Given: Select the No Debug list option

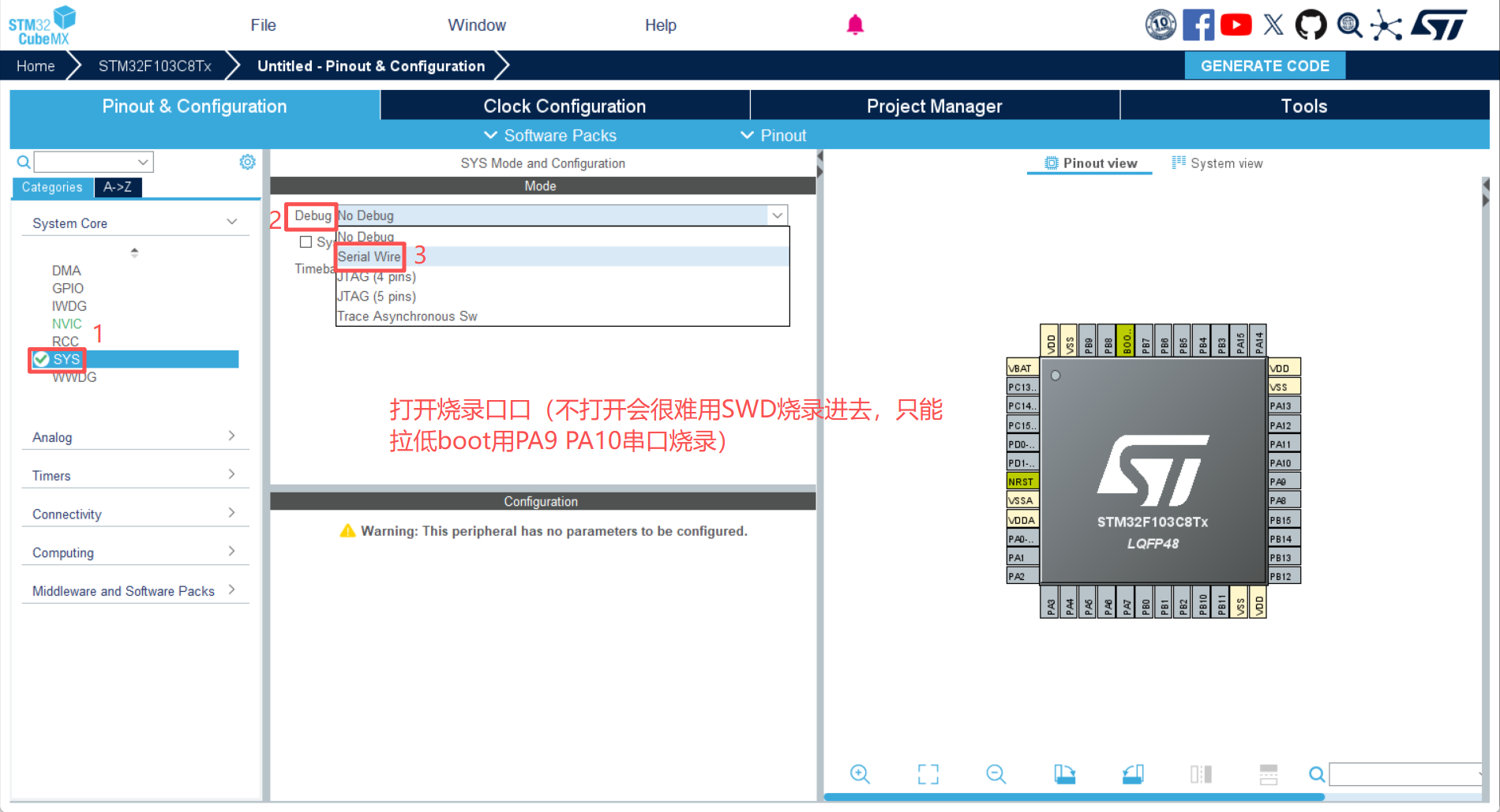Looking at the screenshot, I should click(x=562, y=237).
